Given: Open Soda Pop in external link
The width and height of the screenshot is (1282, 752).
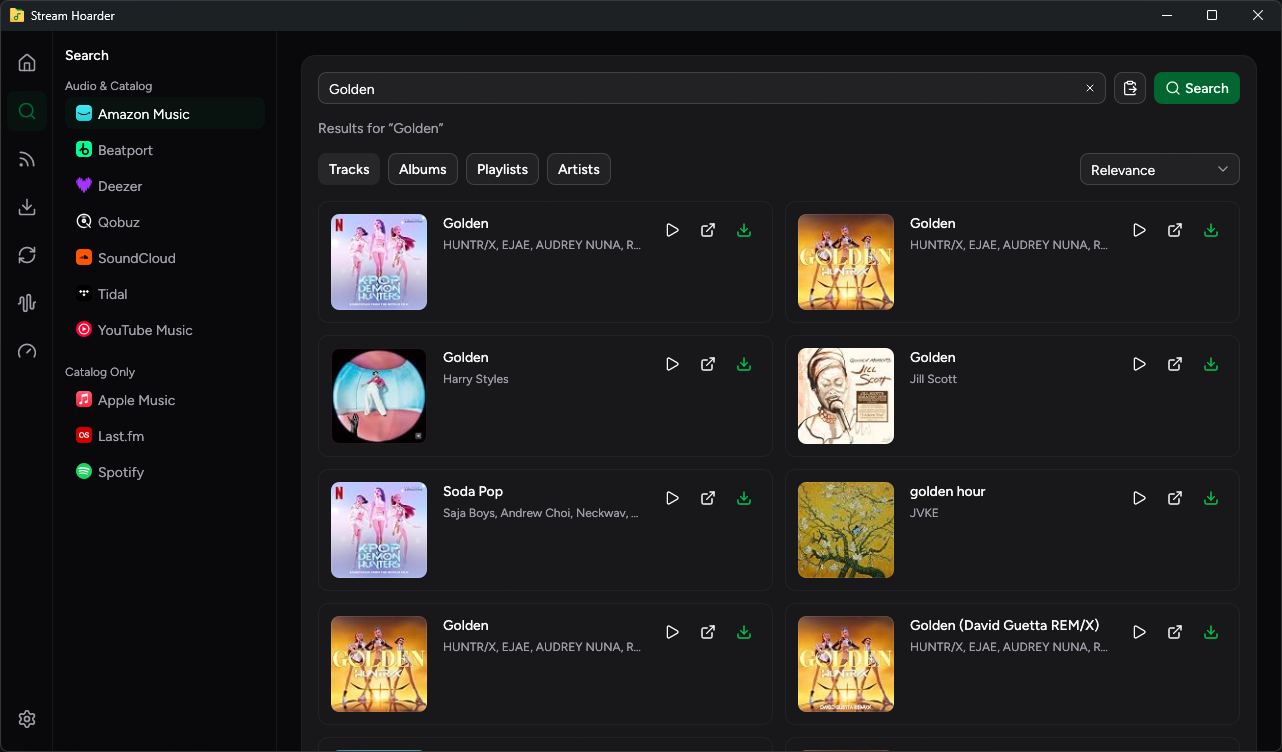Looking at the screenshot, I should (x=708, y=498).
